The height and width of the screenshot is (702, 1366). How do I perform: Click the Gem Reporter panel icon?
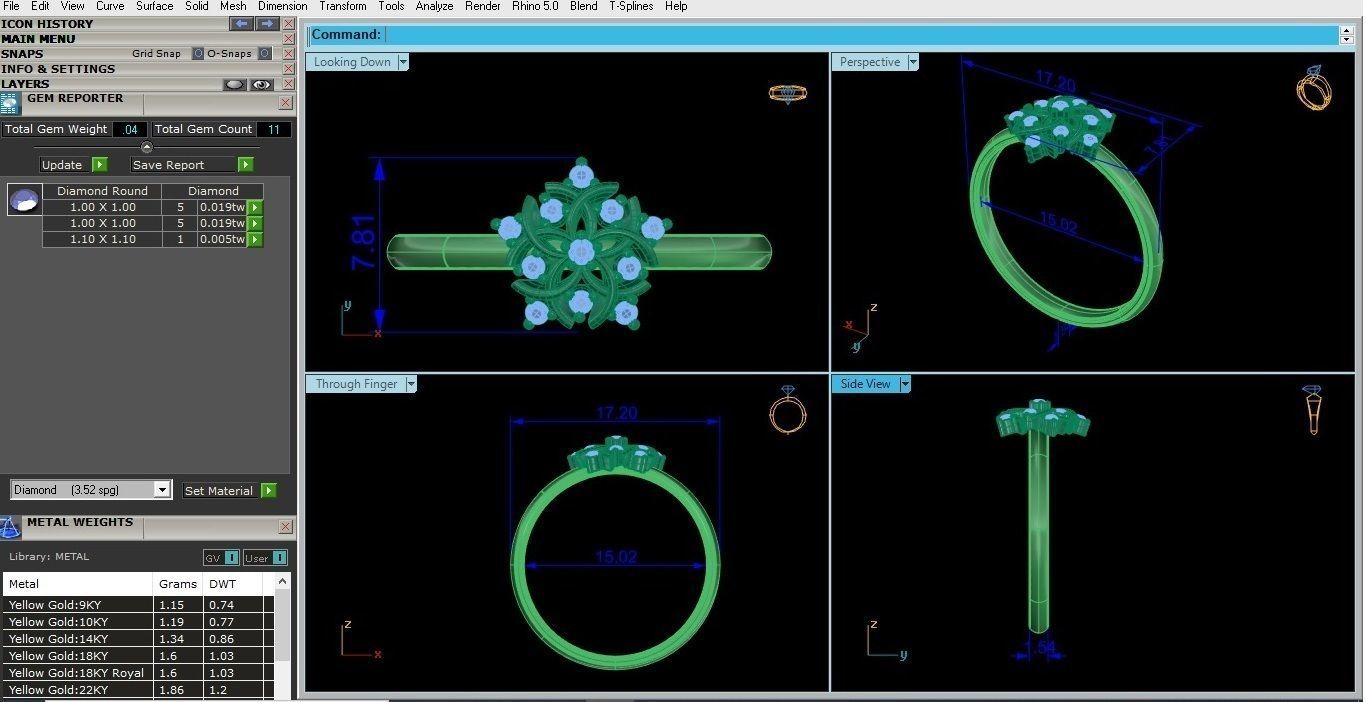click(x=10, y=105)
